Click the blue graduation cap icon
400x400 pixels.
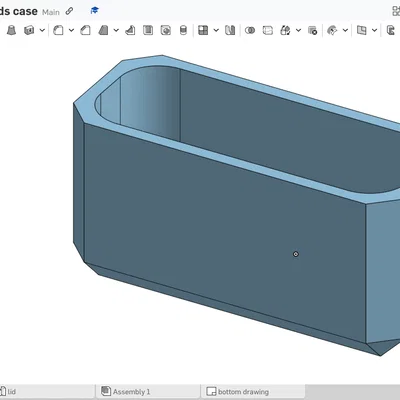95,11
